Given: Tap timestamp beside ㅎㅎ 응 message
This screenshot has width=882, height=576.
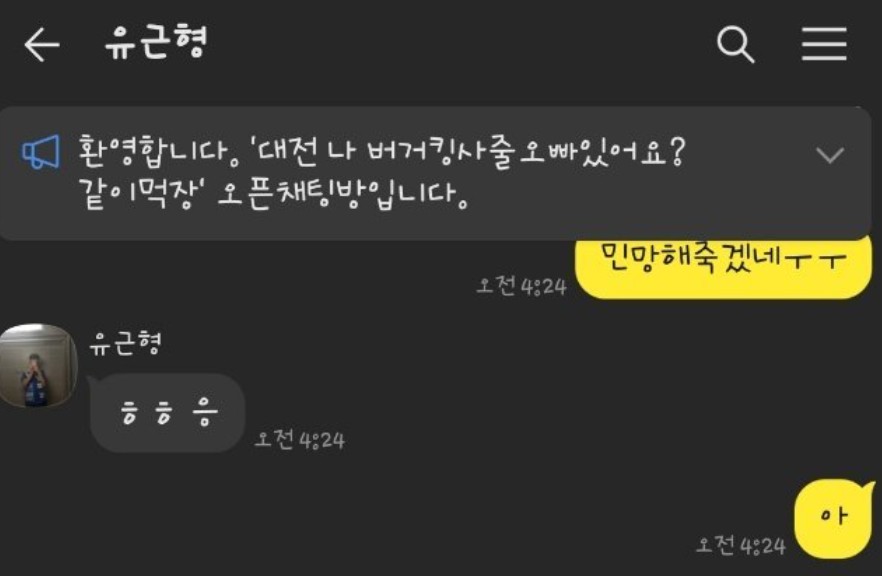Looking at the screenshot, I should 300,440.
